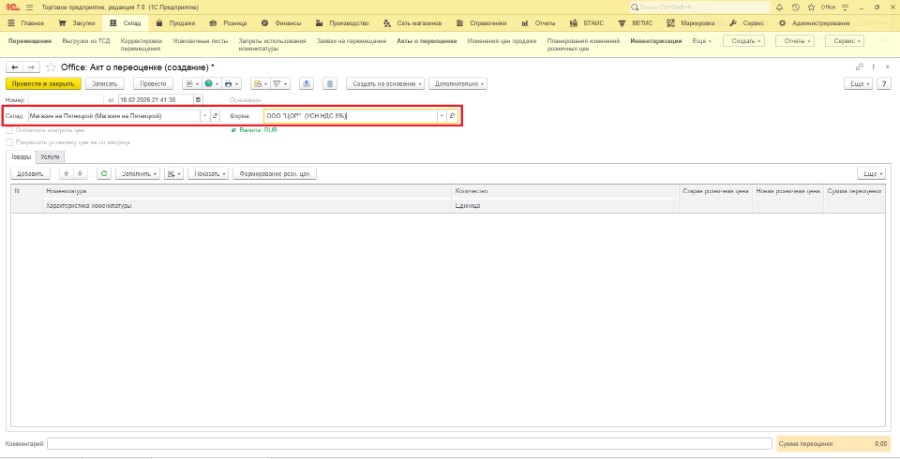Open the favorites star in the title bar
This screenshot has height=459, width=900.
coord(811,7)
